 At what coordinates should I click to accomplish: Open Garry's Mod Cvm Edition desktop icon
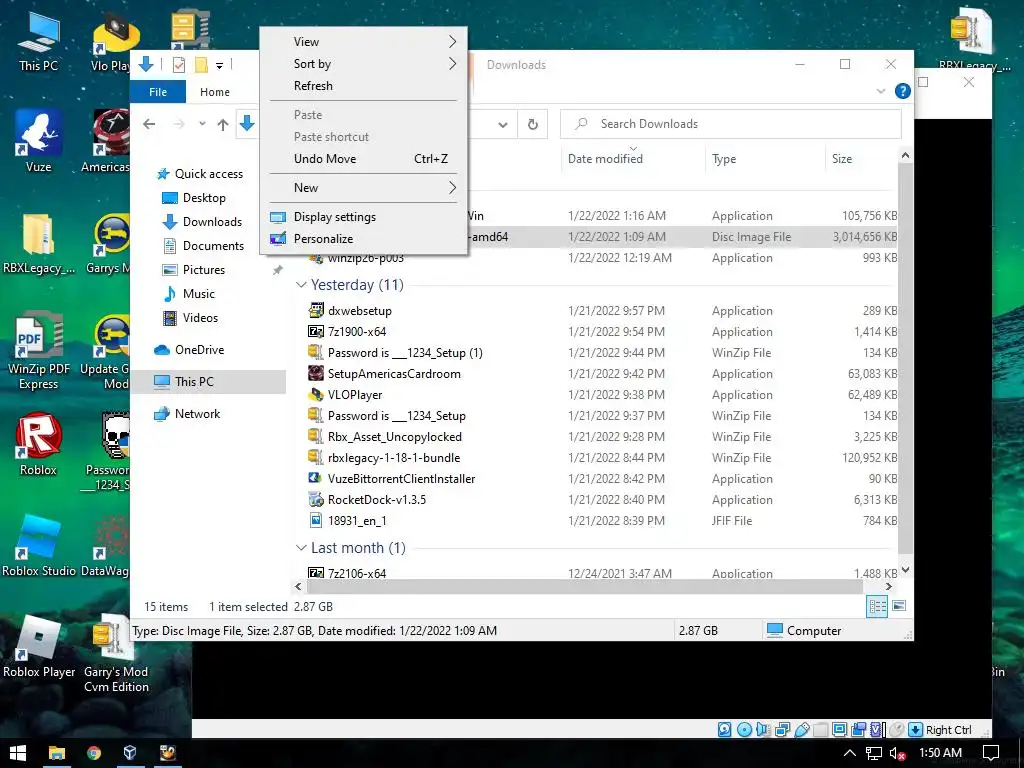click(116, 653)
